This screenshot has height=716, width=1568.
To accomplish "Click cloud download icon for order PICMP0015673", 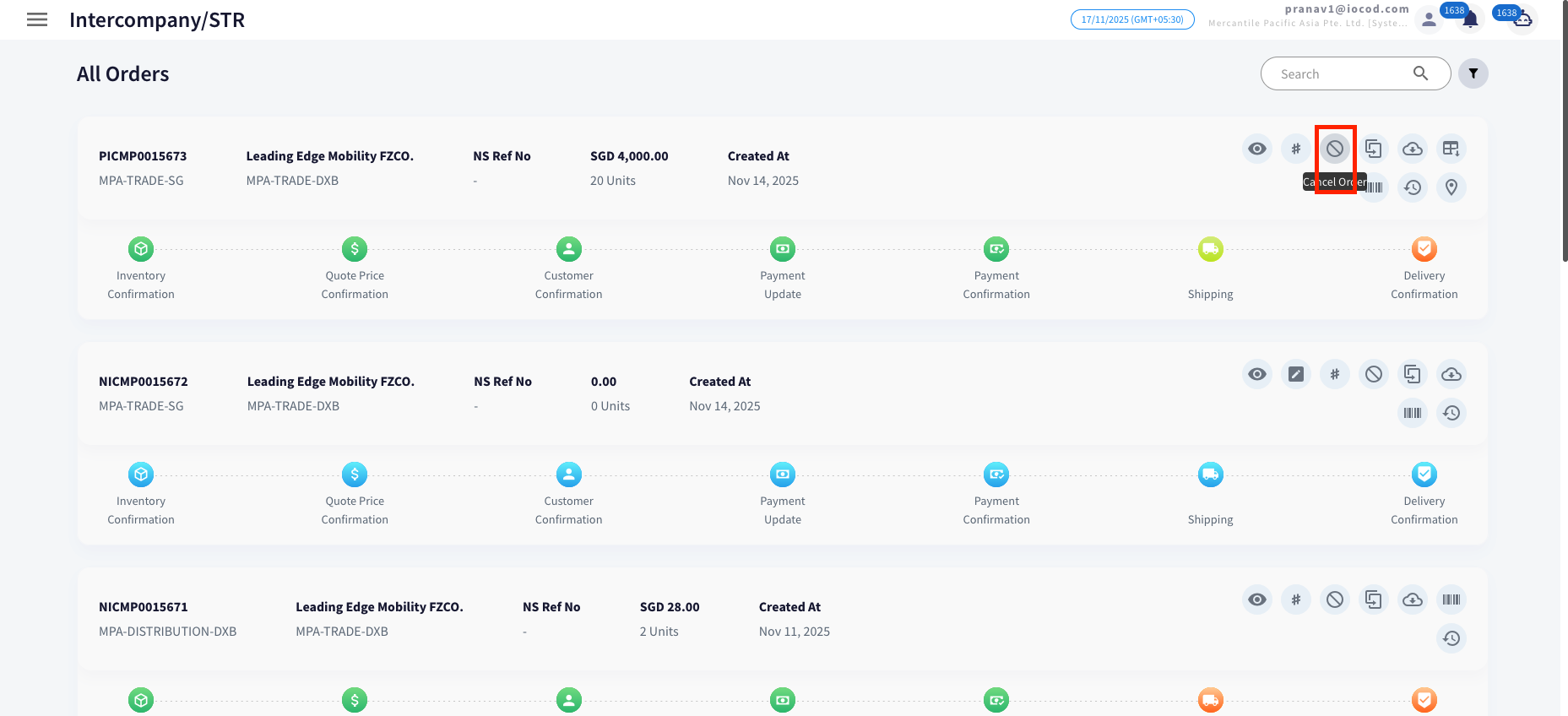I will point(1412,149).
